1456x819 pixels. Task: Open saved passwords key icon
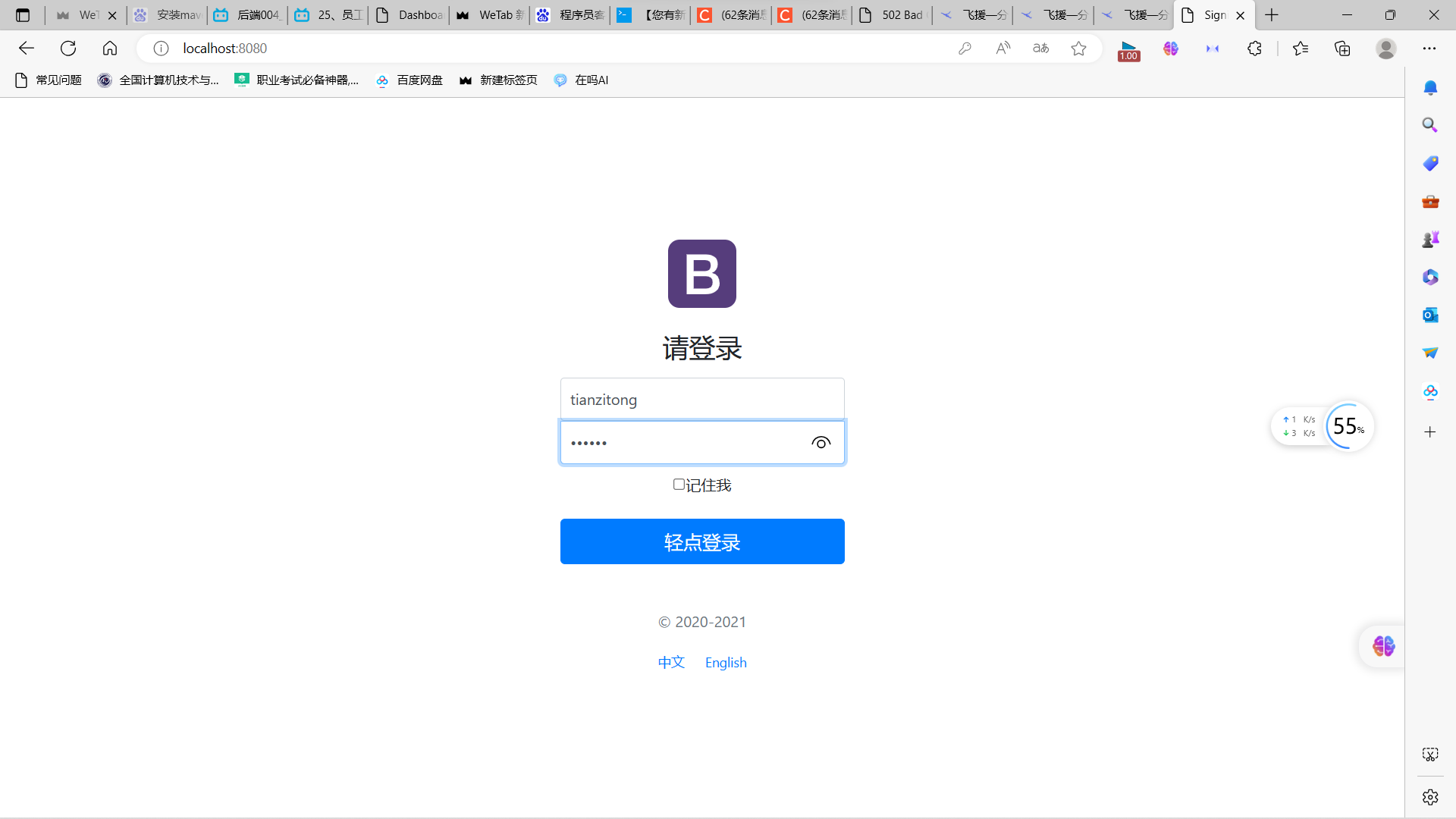pyautogui.click(x=965, y=49)
